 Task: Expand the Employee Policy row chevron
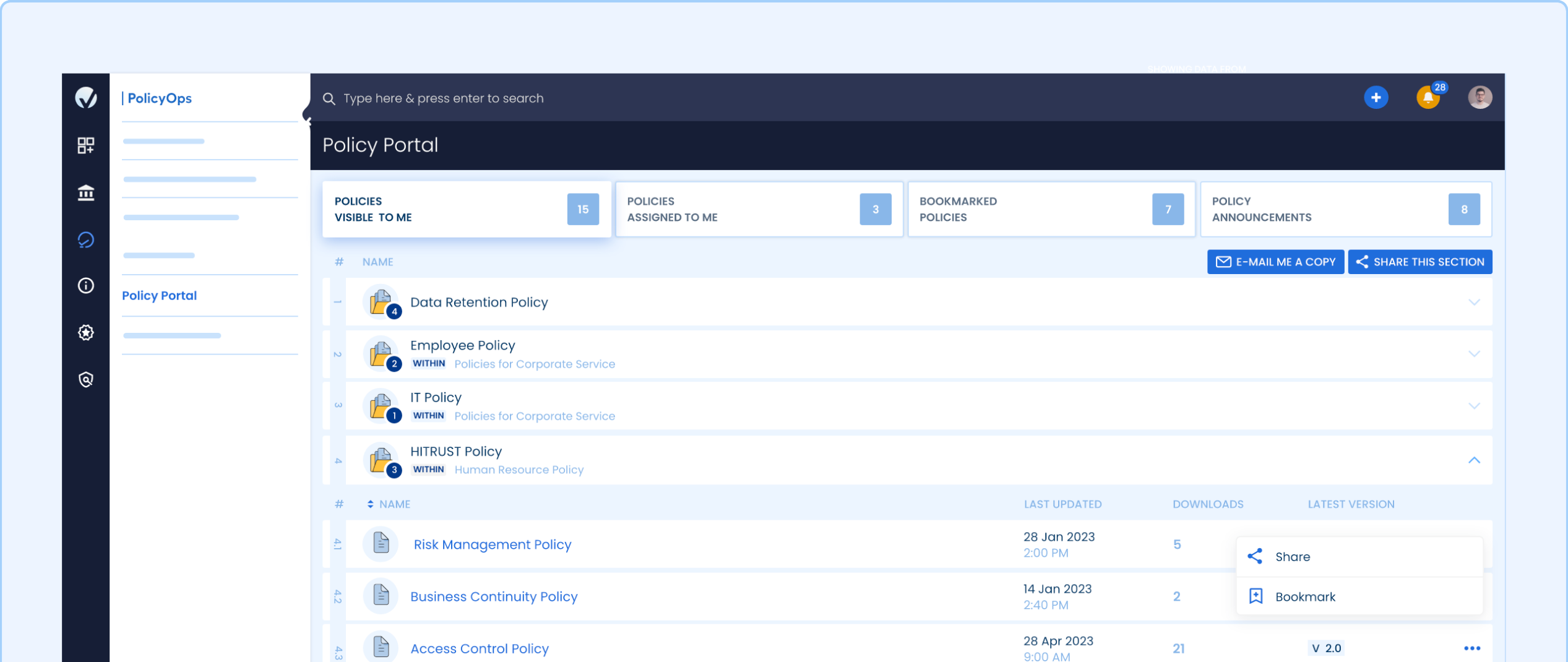[1473, 354]
